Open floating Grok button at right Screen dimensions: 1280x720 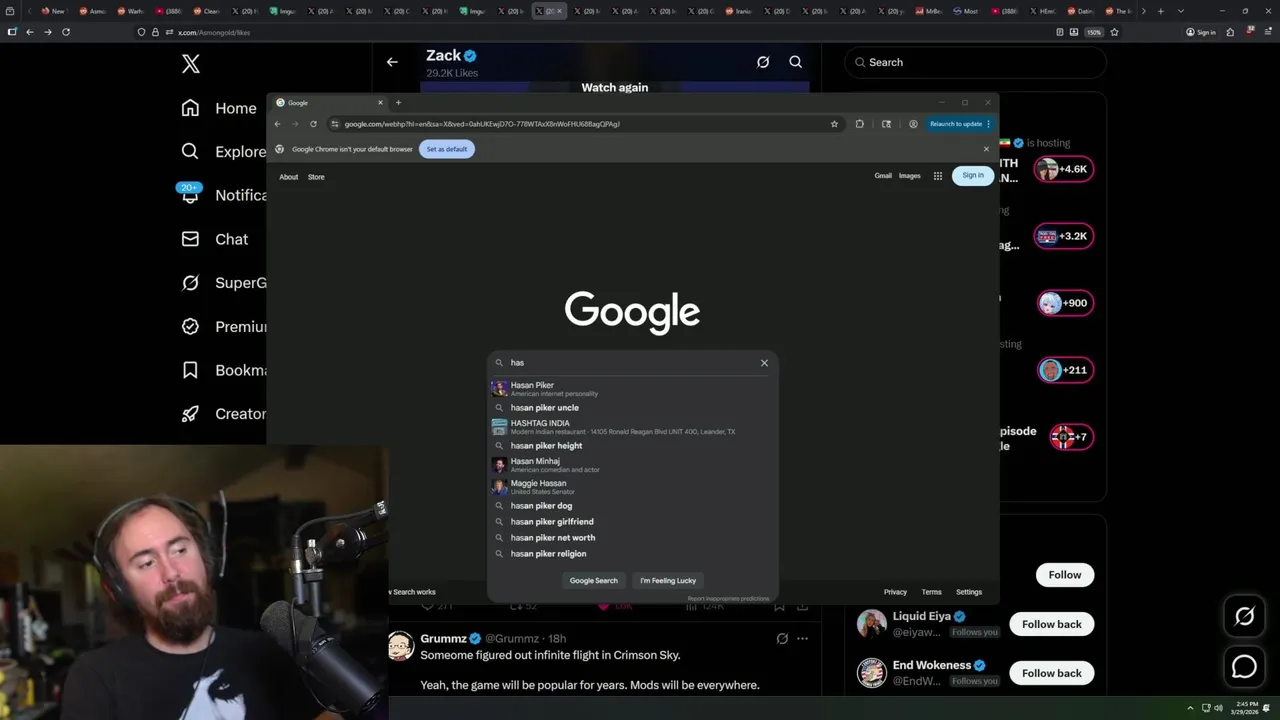1244,617
